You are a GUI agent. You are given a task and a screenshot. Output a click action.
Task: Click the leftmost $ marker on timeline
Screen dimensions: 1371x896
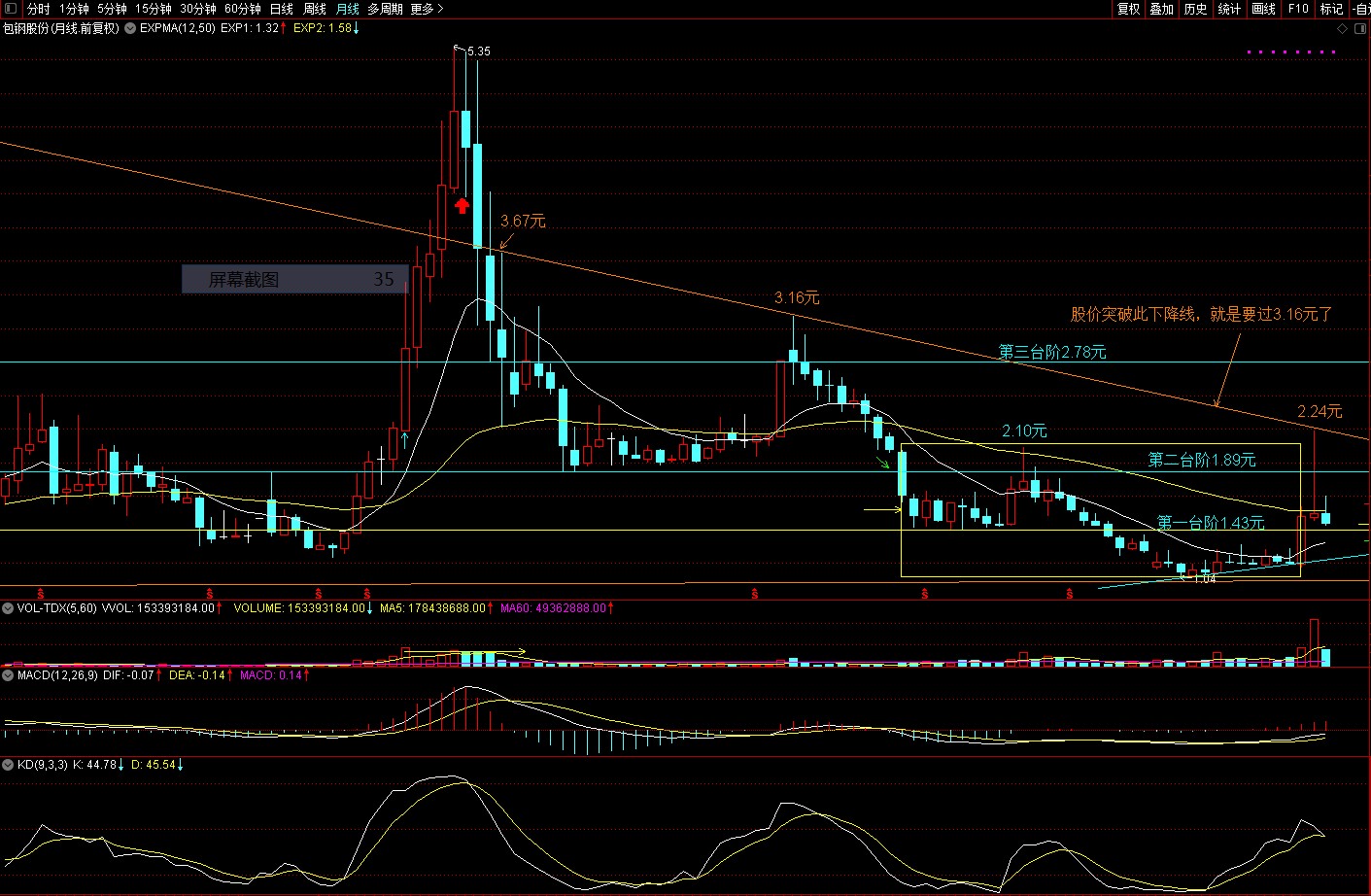tap(41, 593)
